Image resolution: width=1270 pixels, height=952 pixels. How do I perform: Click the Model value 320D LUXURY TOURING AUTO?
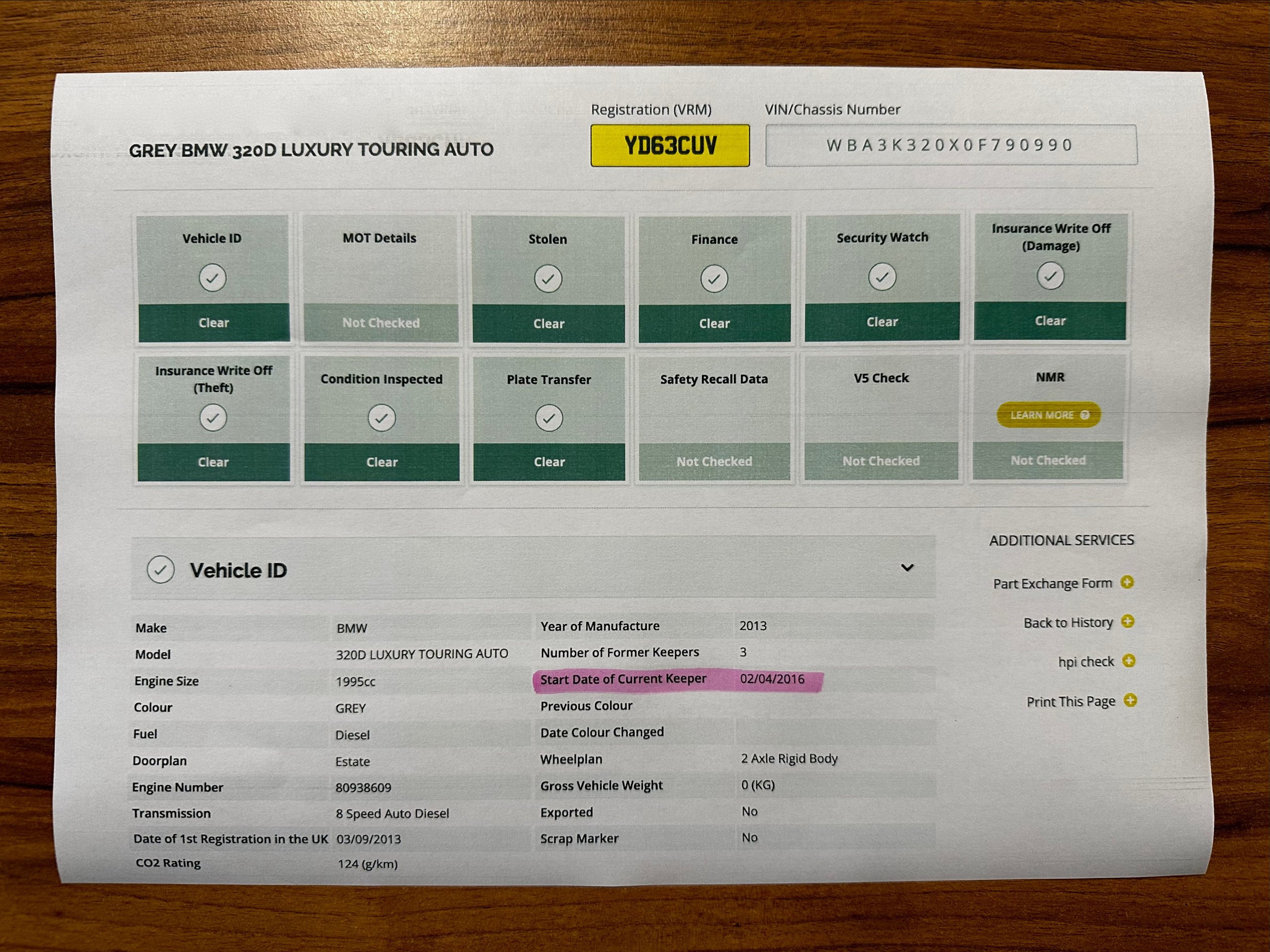pyautogui.click(x=422, y=654)
